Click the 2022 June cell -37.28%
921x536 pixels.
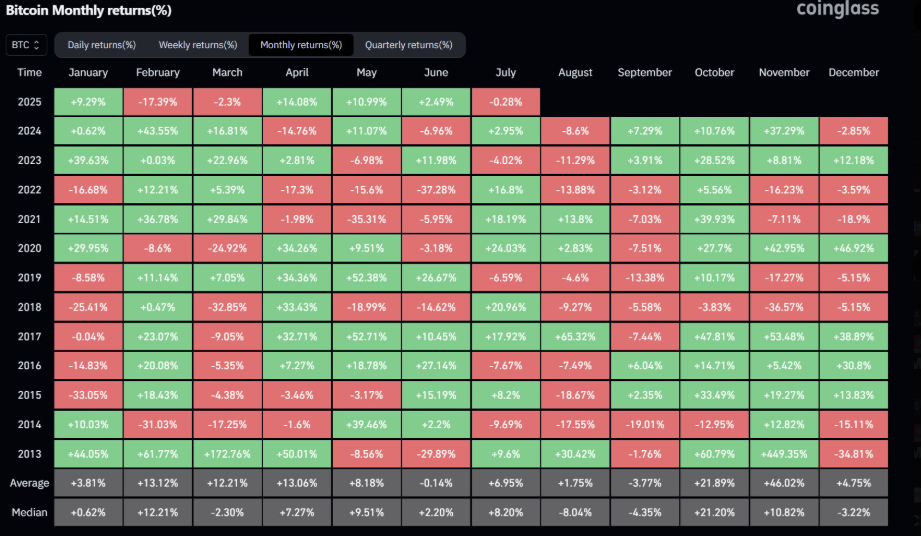pyautogui.click(x=436, y=190)
